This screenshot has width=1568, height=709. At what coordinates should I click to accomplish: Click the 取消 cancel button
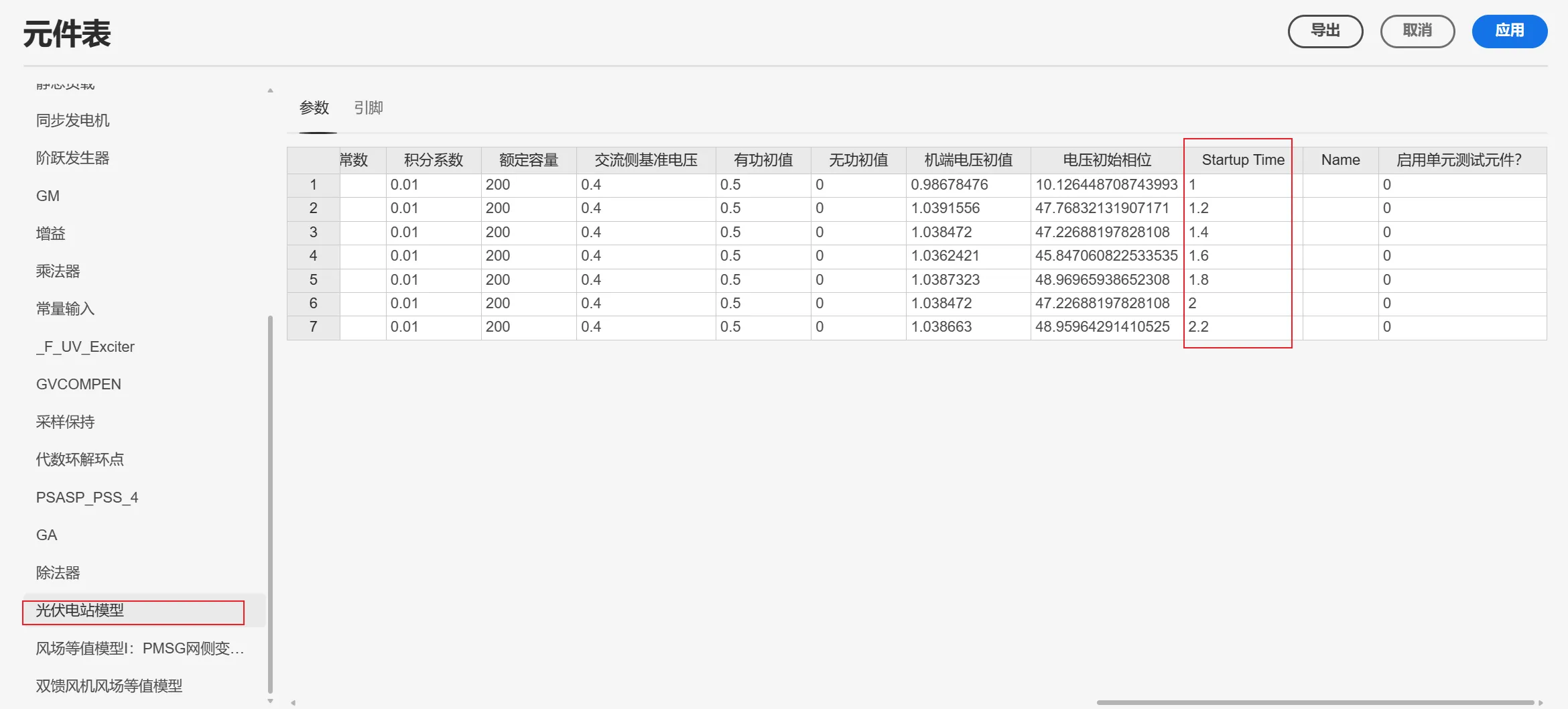1417,31
